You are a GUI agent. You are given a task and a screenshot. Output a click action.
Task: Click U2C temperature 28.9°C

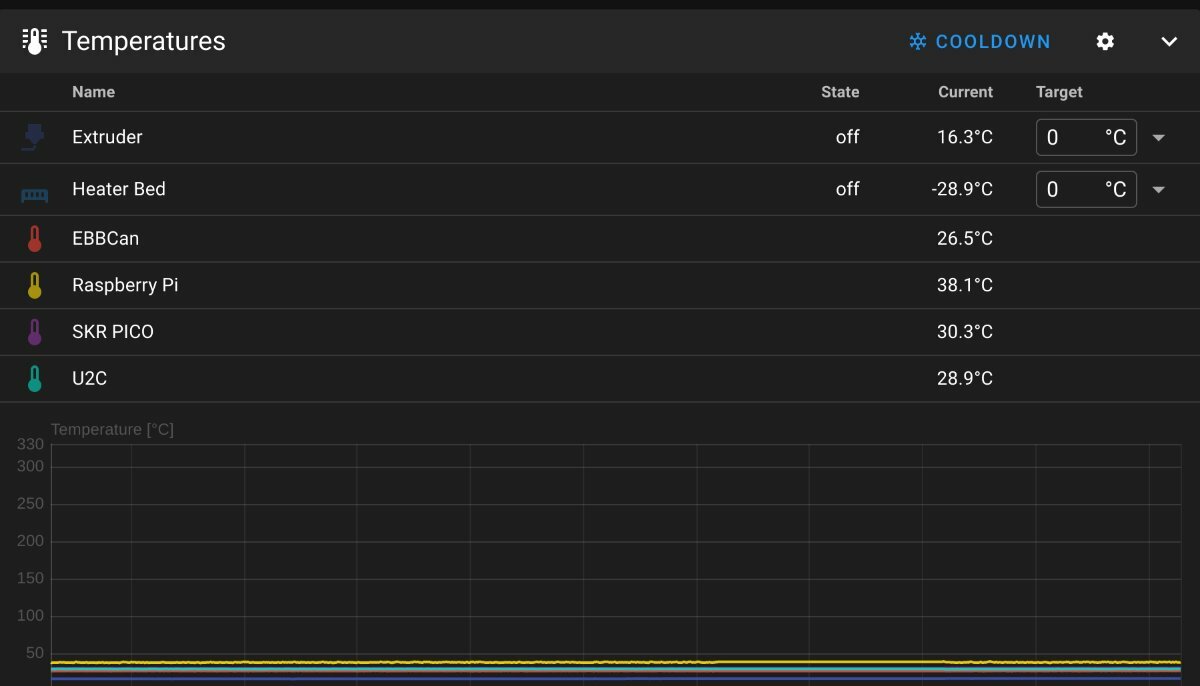tap(965, 378)
